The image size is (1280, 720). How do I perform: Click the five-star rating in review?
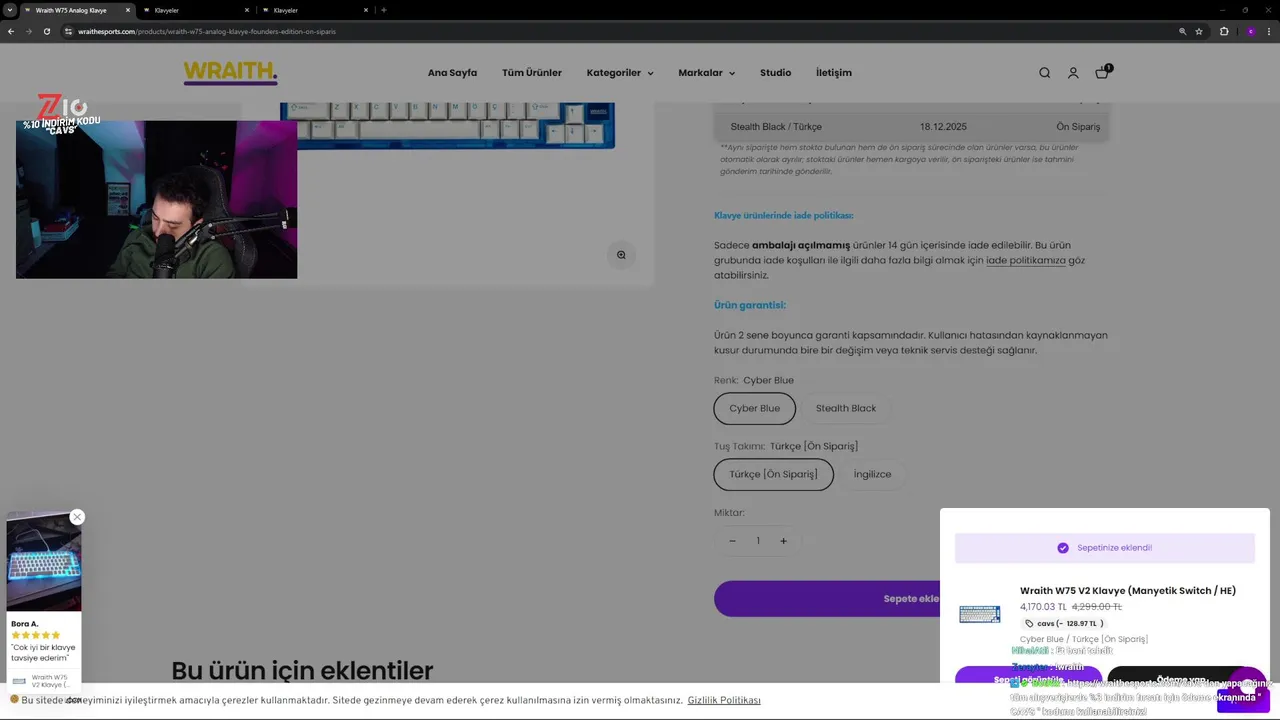coord(36,635)
